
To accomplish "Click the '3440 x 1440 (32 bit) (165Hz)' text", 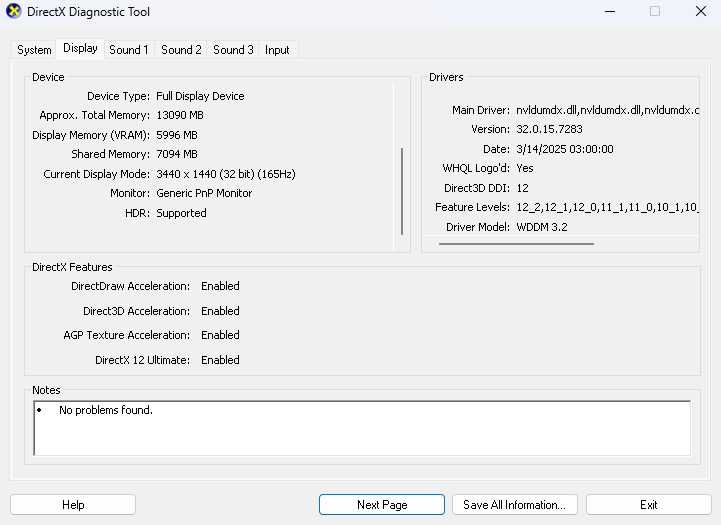I will click(x=226, y=174).
